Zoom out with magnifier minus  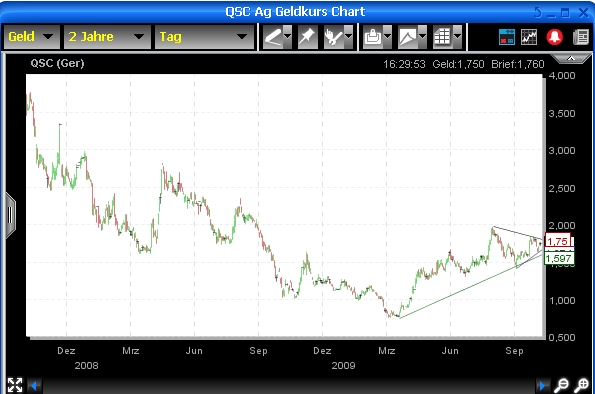tap(561, 385)
